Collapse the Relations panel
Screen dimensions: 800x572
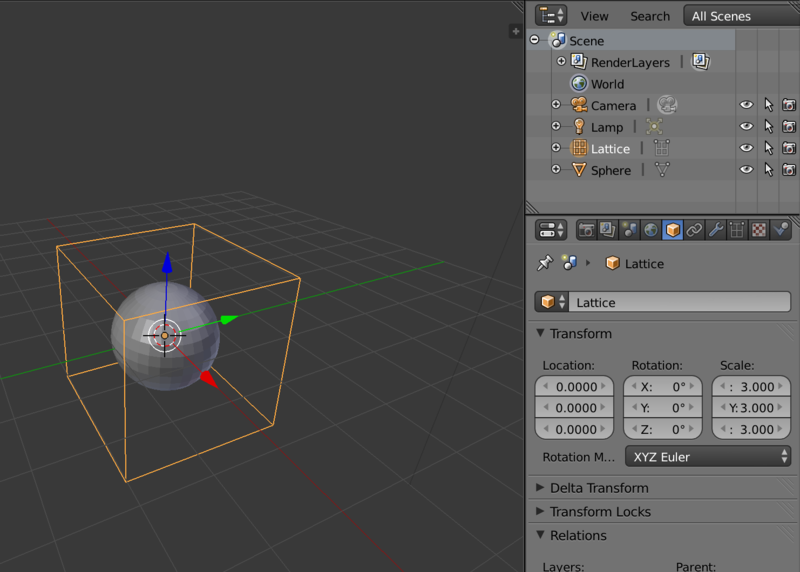click(x=540, y=534)
